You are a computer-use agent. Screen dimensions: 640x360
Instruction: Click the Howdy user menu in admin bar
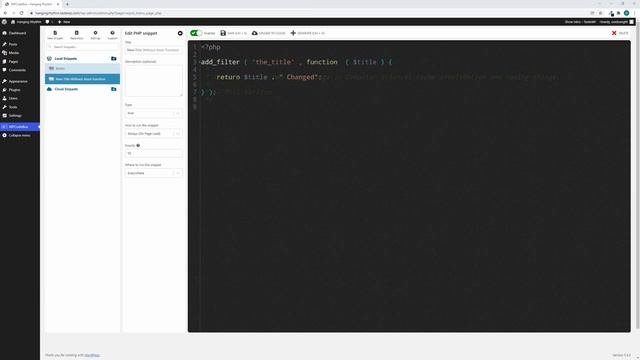point(616,22)
